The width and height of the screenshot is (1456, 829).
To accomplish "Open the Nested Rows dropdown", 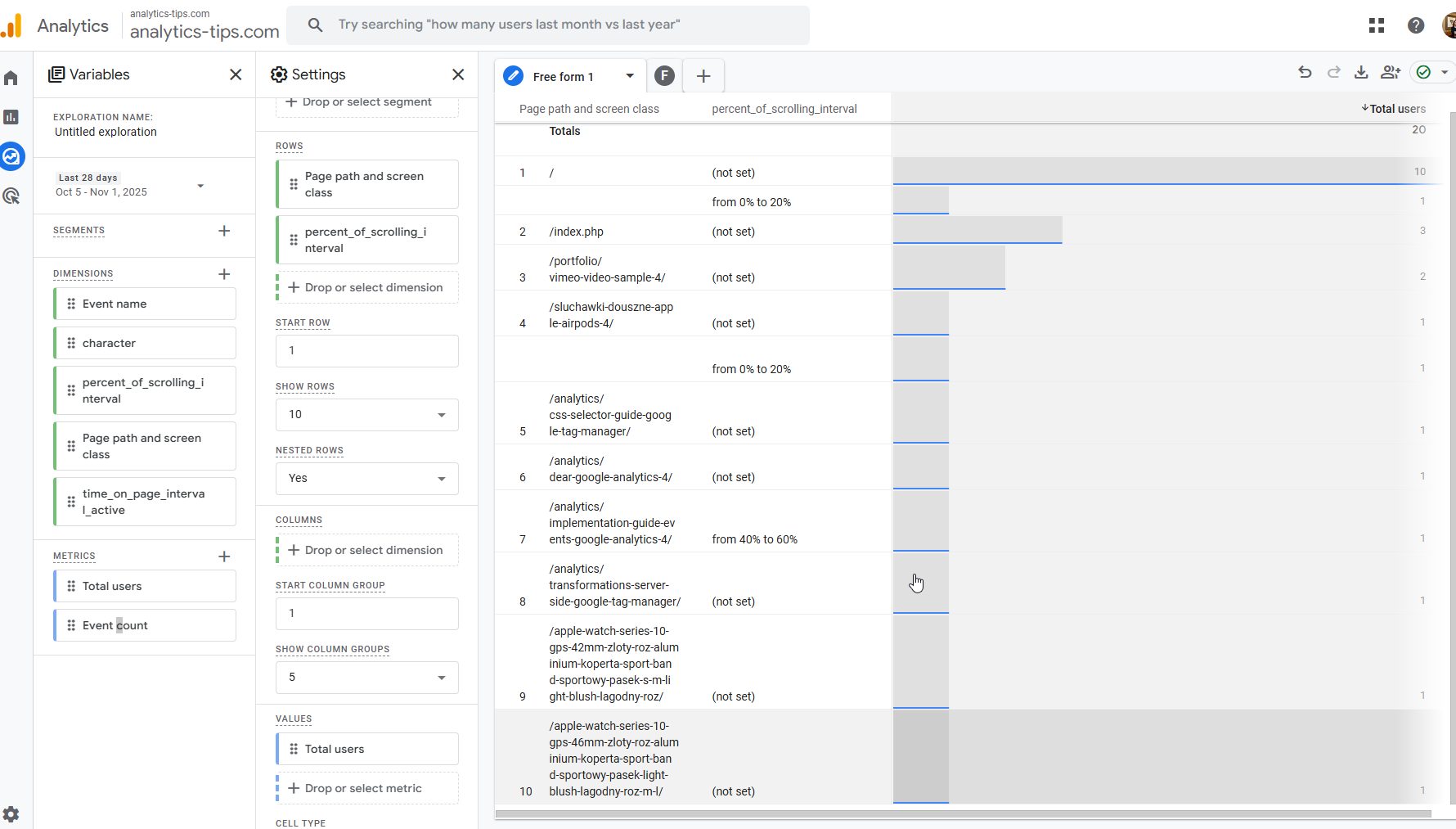I will [x=366, y=479].
